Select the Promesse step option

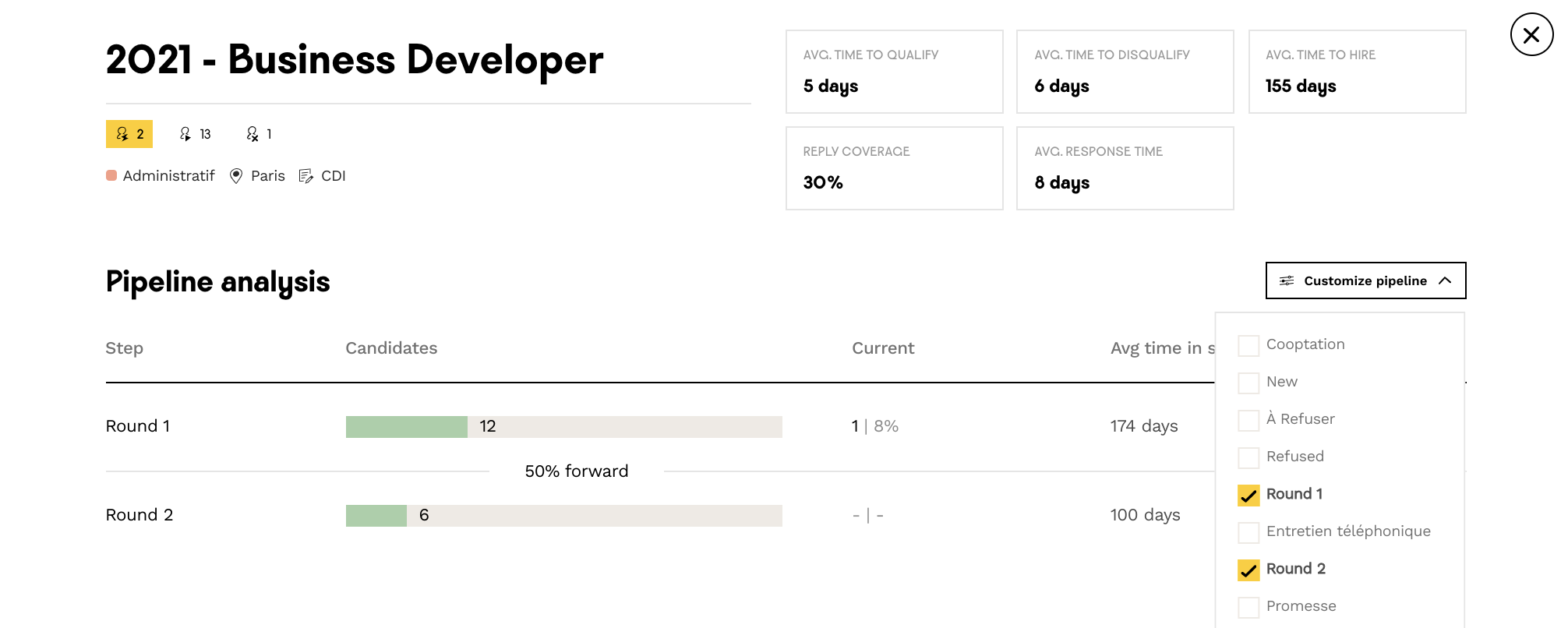pyautogui.click(x=1248, y=607)
